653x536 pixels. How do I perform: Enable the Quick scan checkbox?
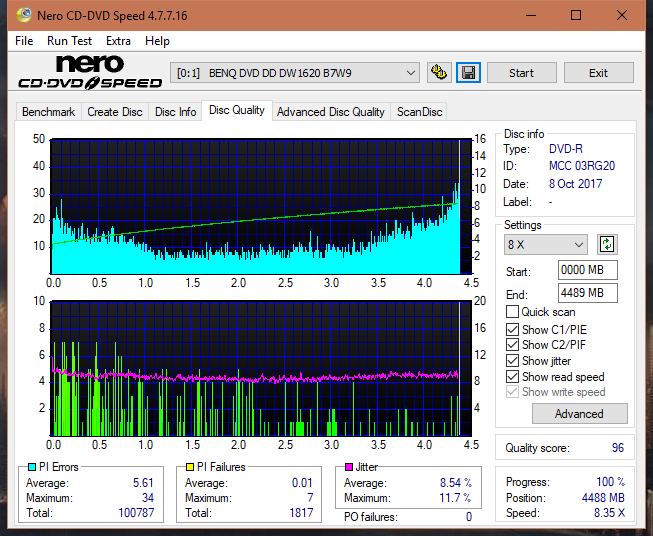pos(512,312)
